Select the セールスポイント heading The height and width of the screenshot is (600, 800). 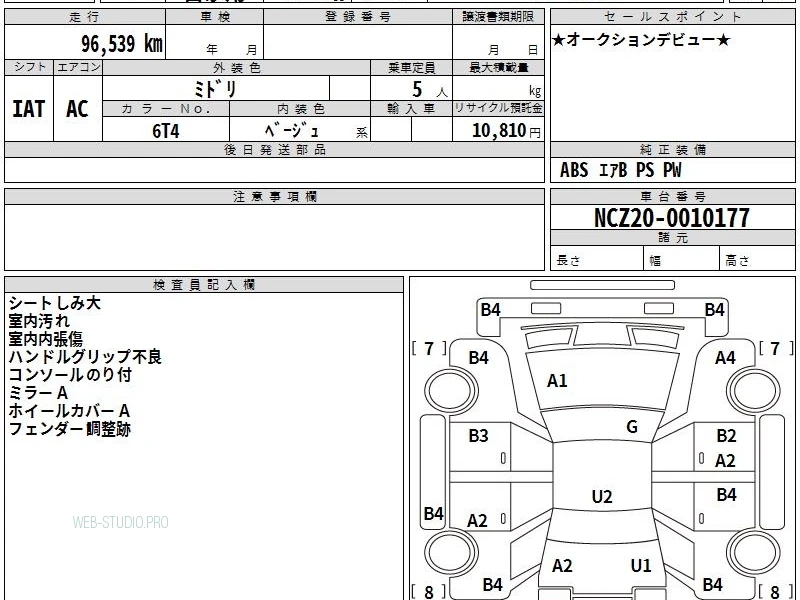[672, 17]
